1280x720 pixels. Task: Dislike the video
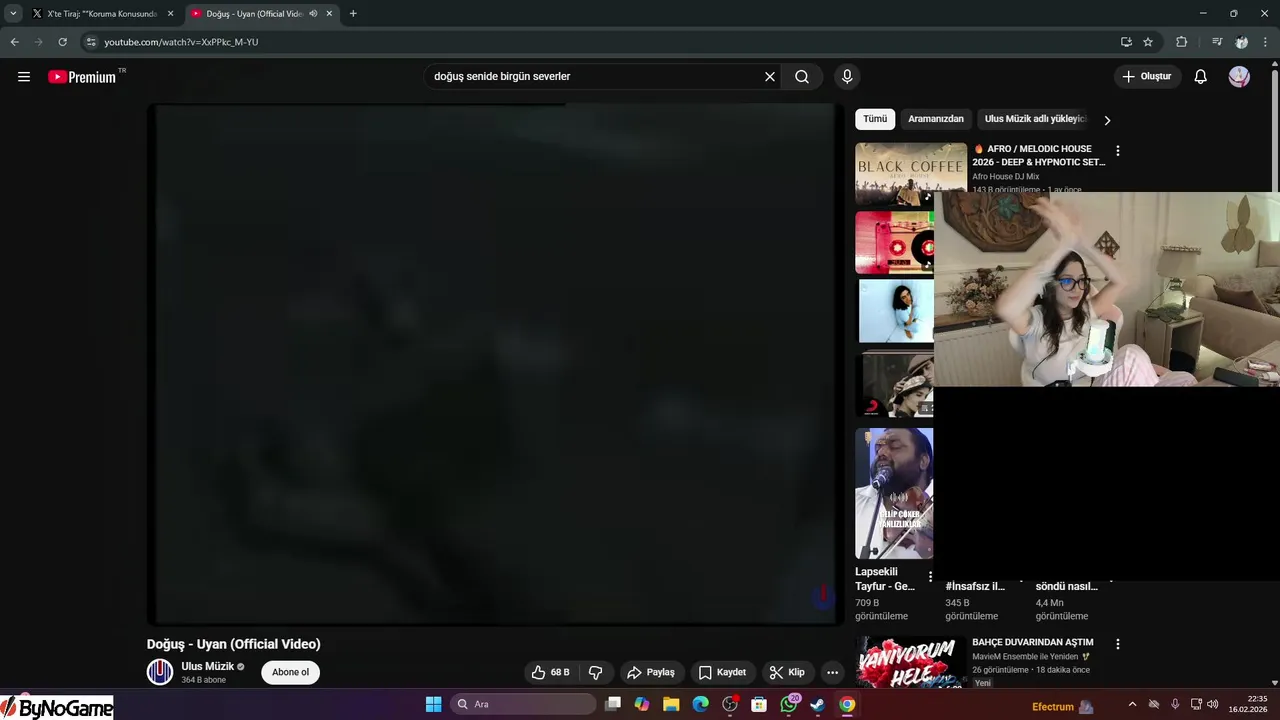pyautogui.click(x=596, y=672)
